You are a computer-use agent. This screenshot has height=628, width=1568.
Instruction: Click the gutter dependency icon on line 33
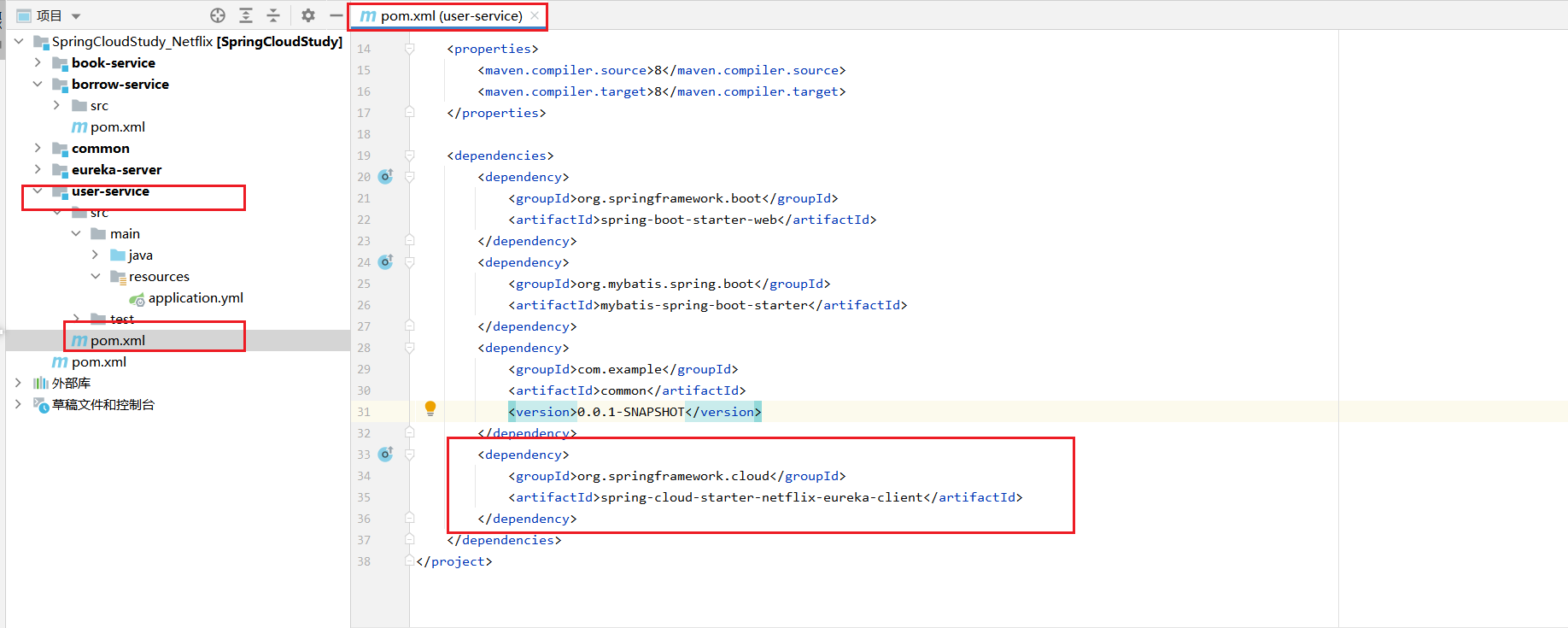click(x=386, y=455)
